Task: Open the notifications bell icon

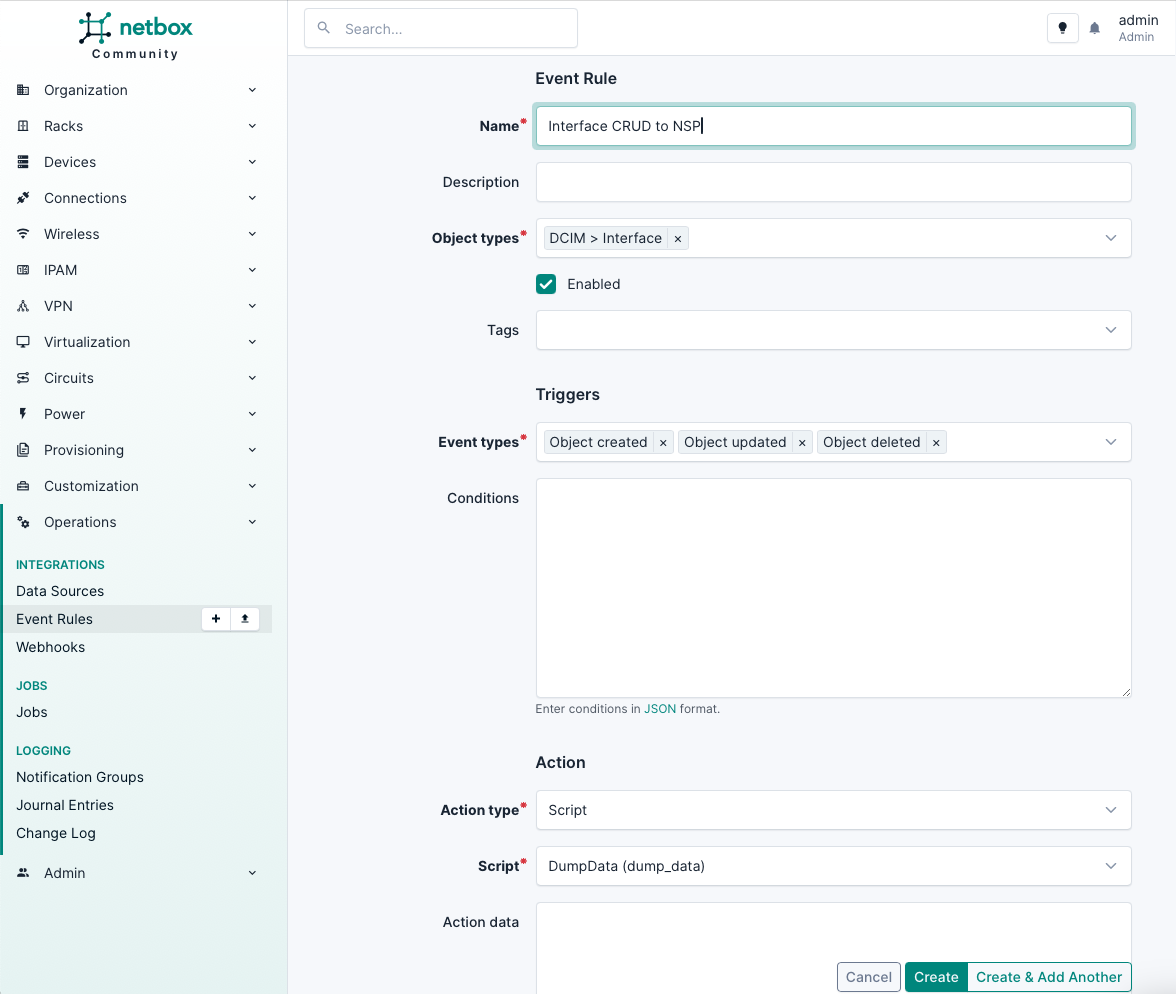Action: tap(1095, 29)
